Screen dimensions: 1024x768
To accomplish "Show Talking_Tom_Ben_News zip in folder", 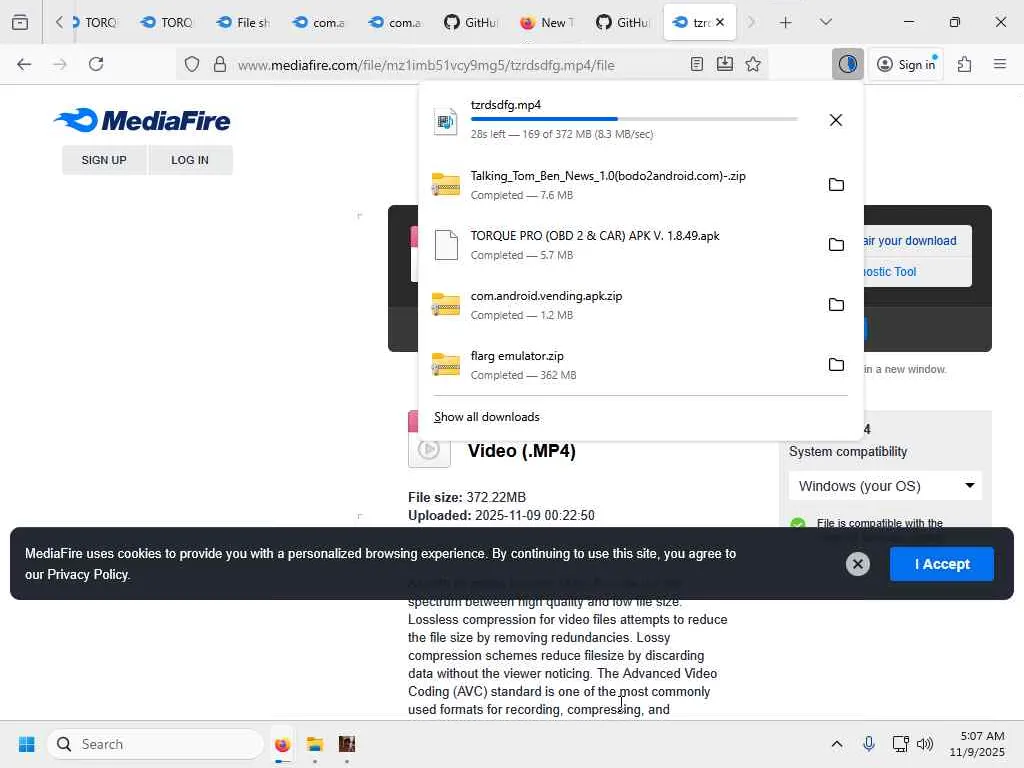I will (x=836, y=185).
